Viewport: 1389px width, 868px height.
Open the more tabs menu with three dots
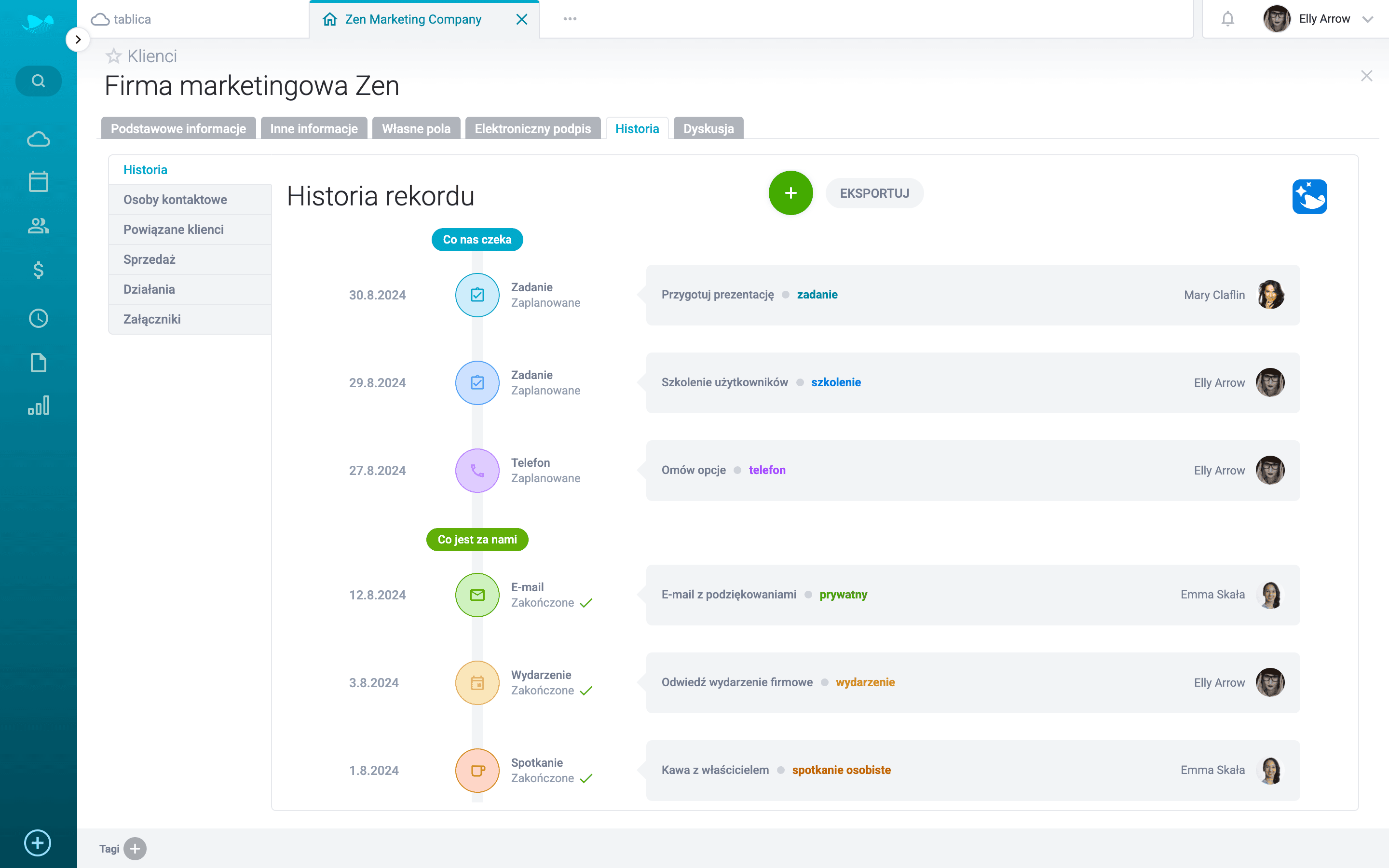pyautogui.click(x=570, y=18)
